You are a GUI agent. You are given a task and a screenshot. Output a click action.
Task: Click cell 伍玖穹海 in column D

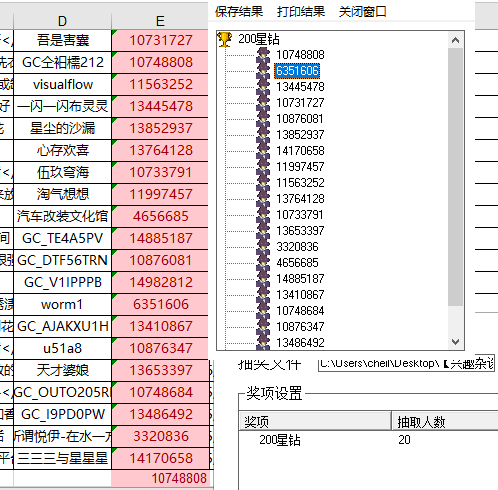point(62,172)
